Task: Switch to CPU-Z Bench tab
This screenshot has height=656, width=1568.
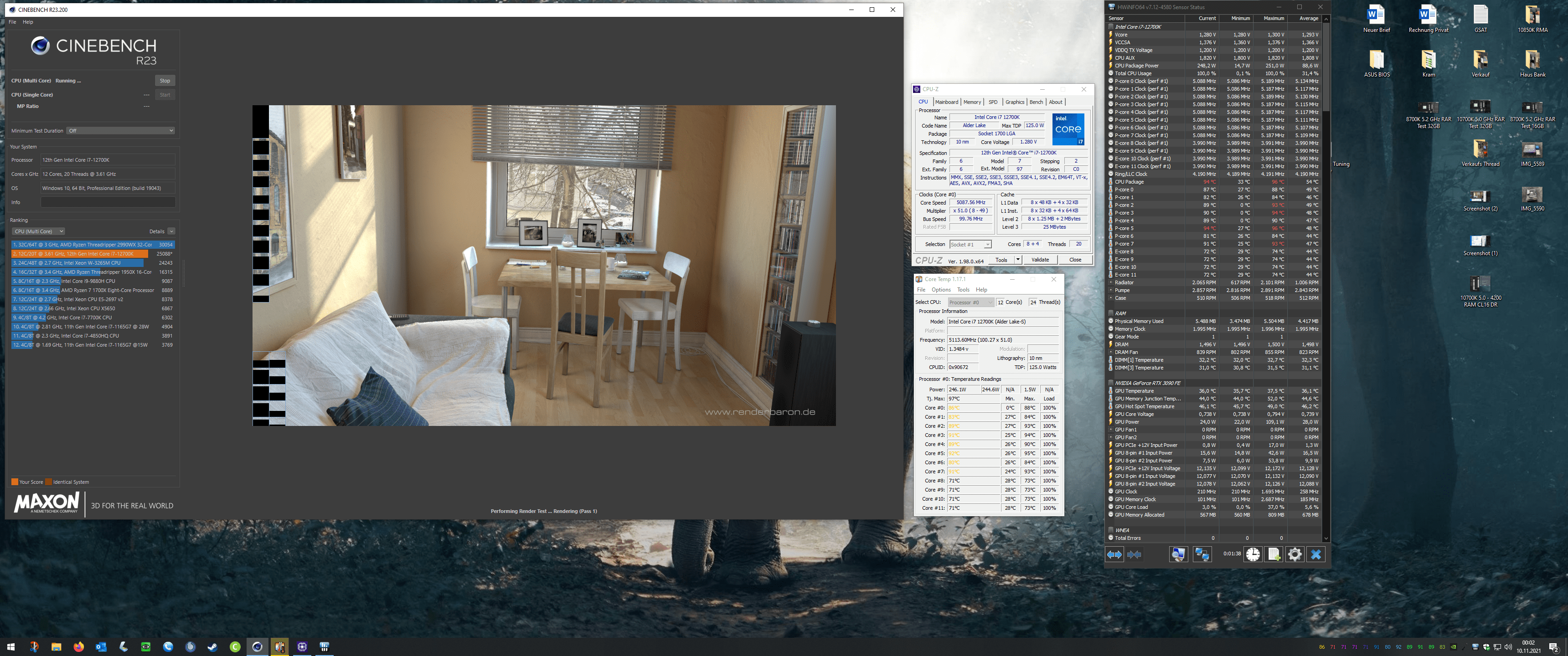Action: (1036, 102)
